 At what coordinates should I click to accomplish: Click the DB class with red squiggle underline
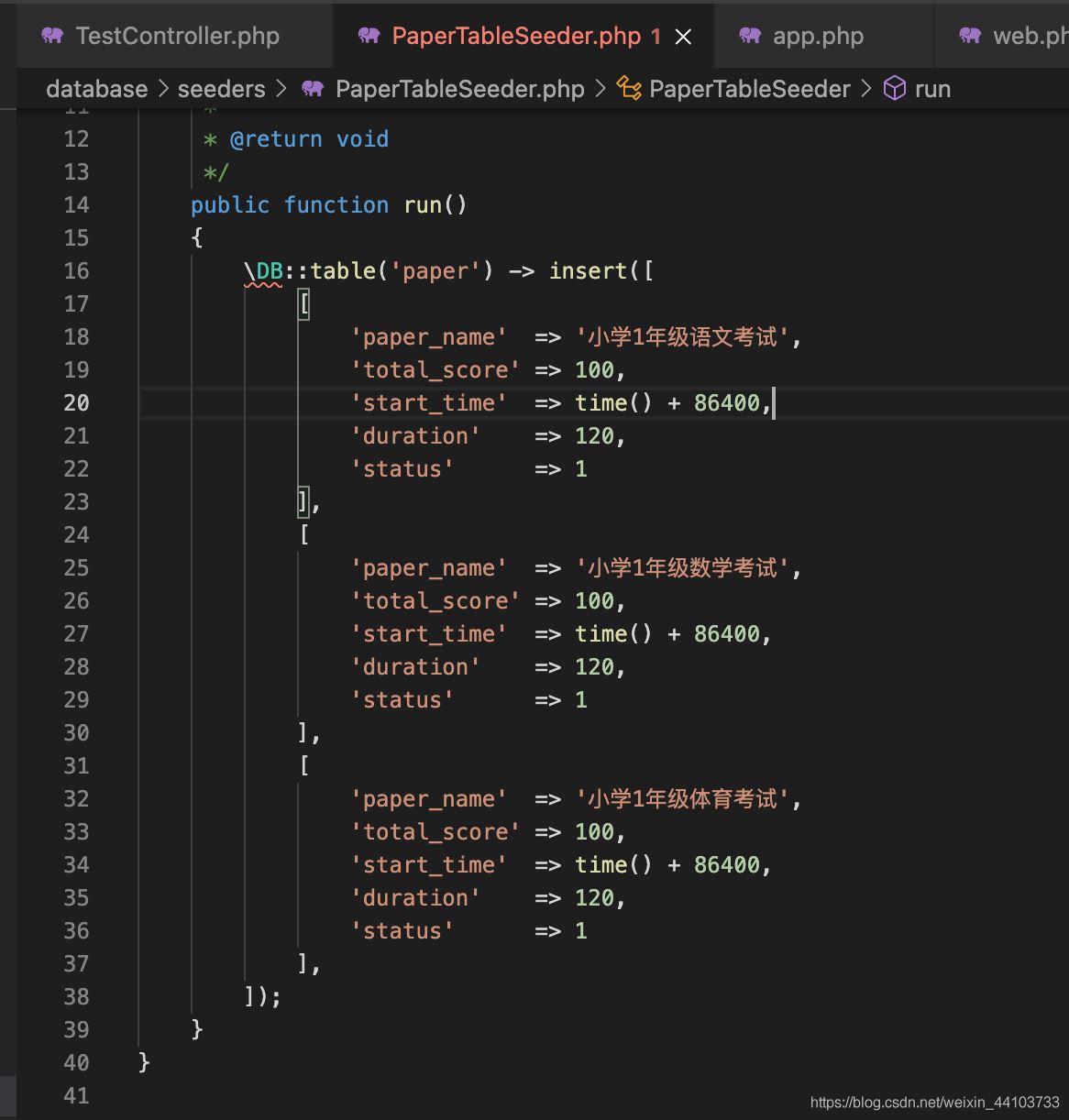(x=270, y=271)
